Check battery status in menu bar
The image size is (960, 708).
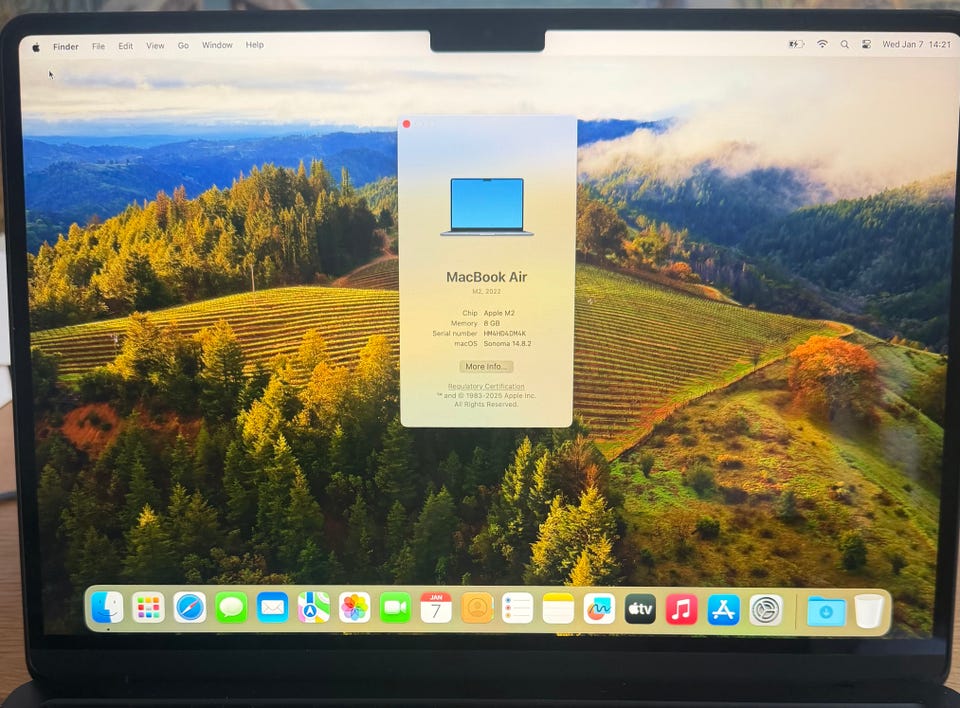pos(796,44)
